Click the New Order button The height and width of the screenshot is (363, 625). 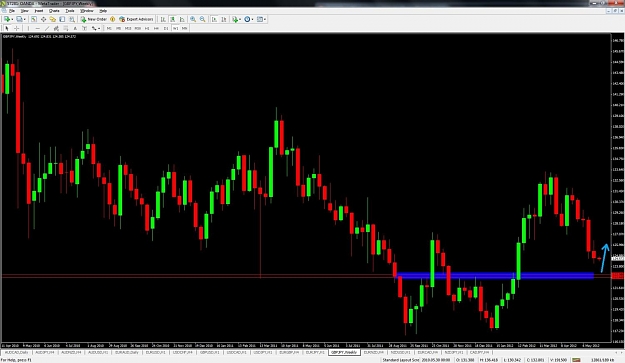pyautogui.click(x=94, y=19)
